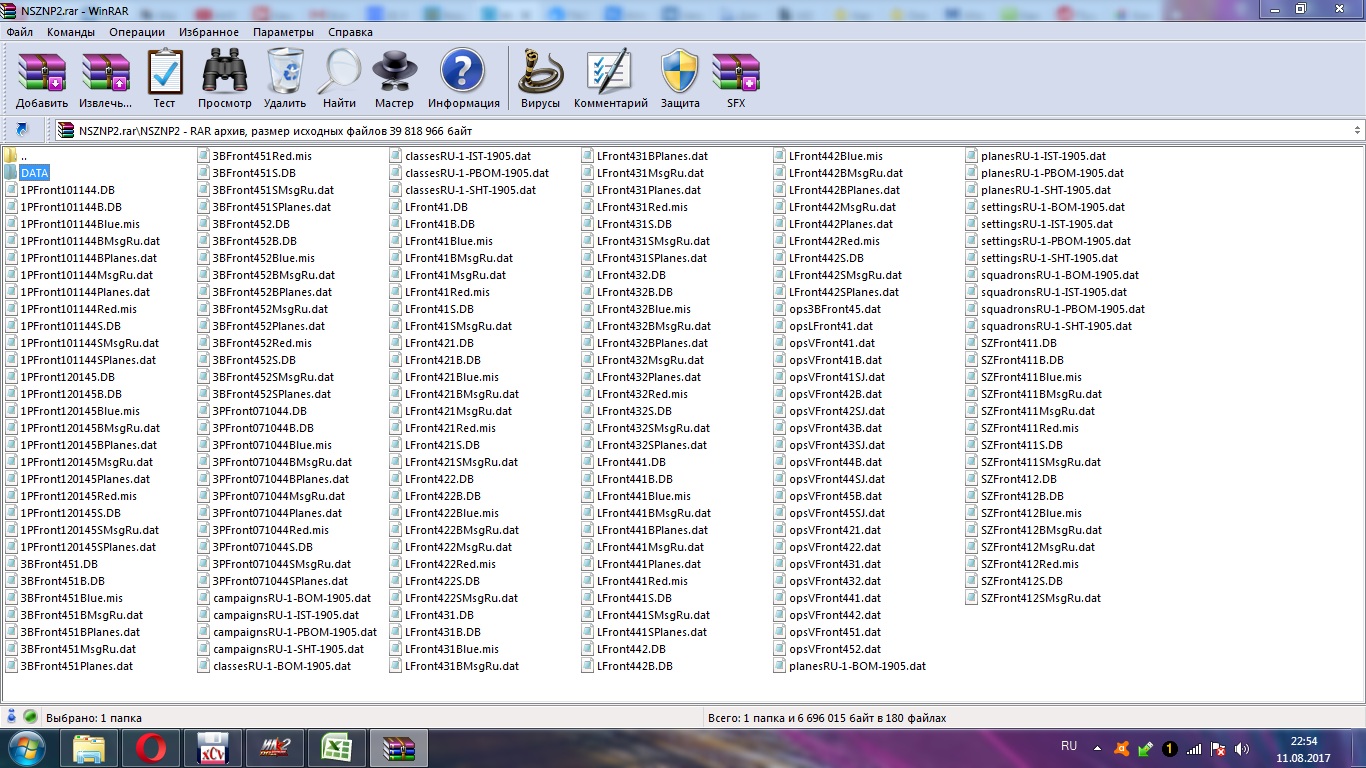Select file settingsRU-1-PBOM-1905.dat
1366x768 pixels.
pyautogui.click(x=1049, y=241)
